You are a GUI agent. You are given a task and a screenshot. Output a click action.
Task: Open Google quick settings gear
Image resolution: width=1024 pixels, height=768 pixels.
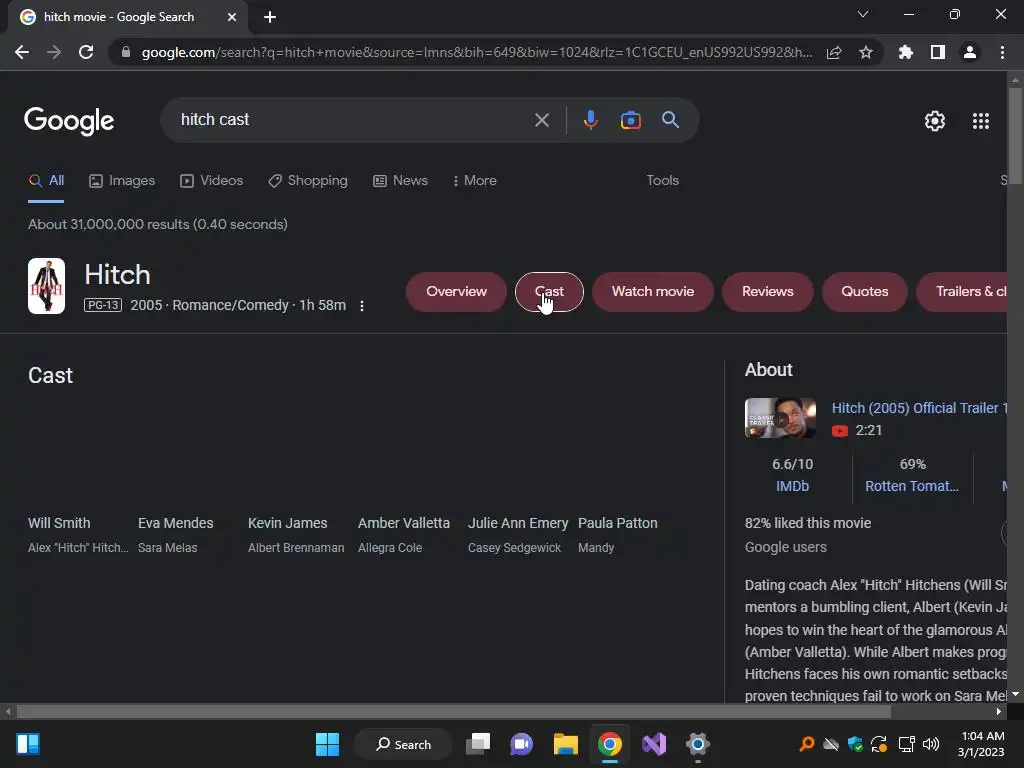point(935,121)
